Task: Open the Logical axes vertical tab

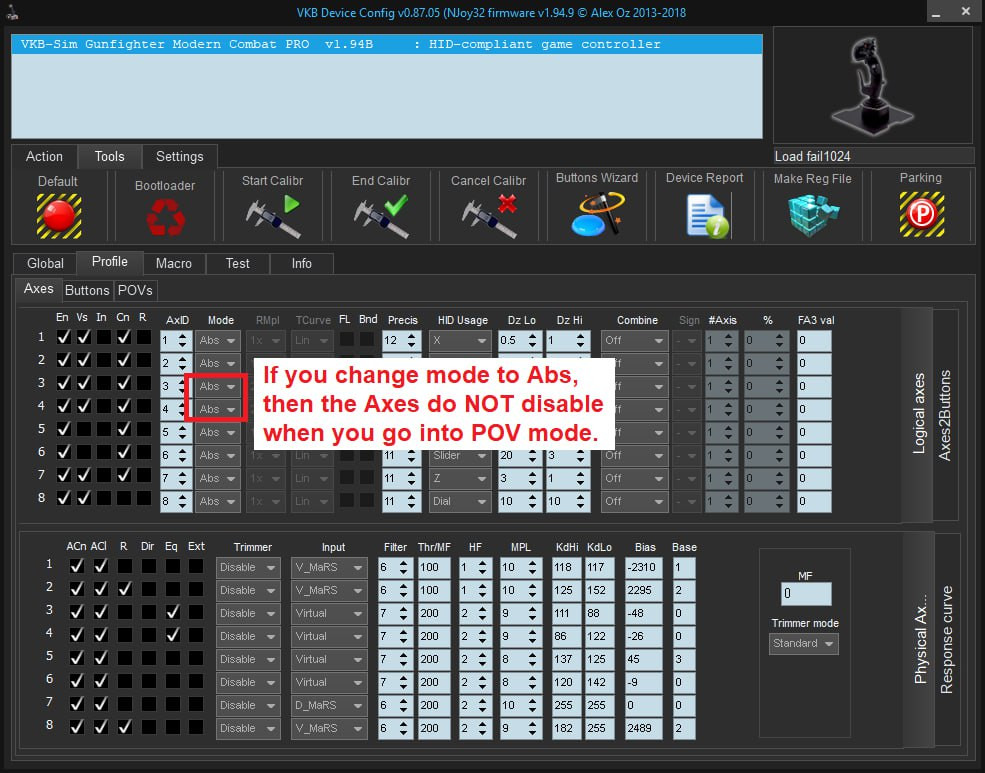Action: (x=918, y=414)
